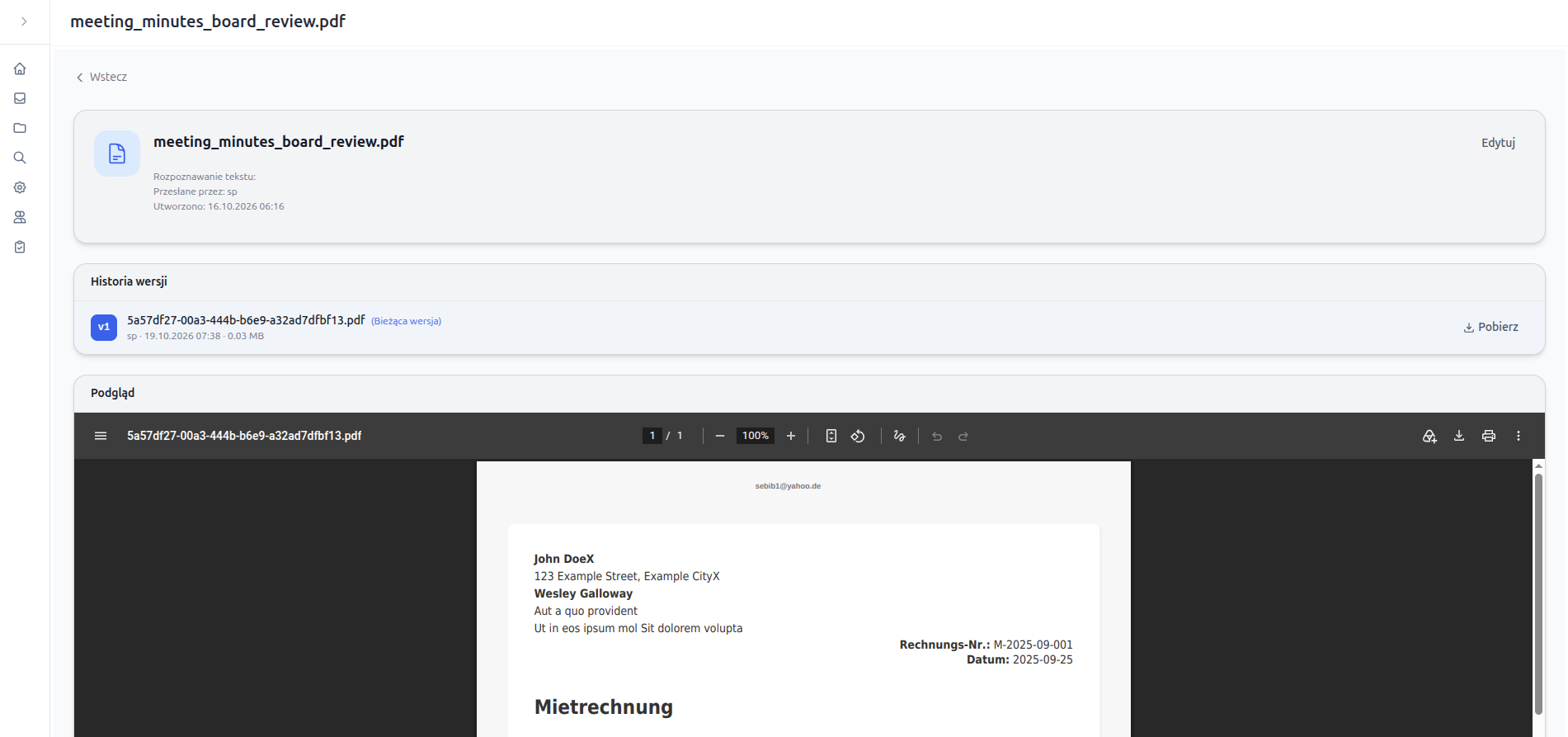Open the Inbox icon in sidebar
Viewport: 1568px width, 737px height.
[x=20, y=98]
